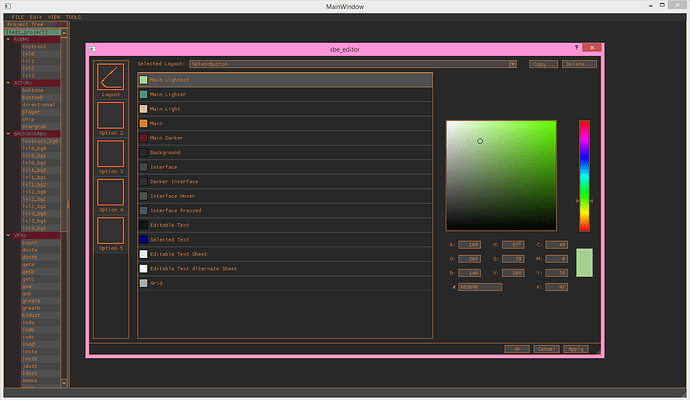Click the B value input field

click(x=469, y=273)
